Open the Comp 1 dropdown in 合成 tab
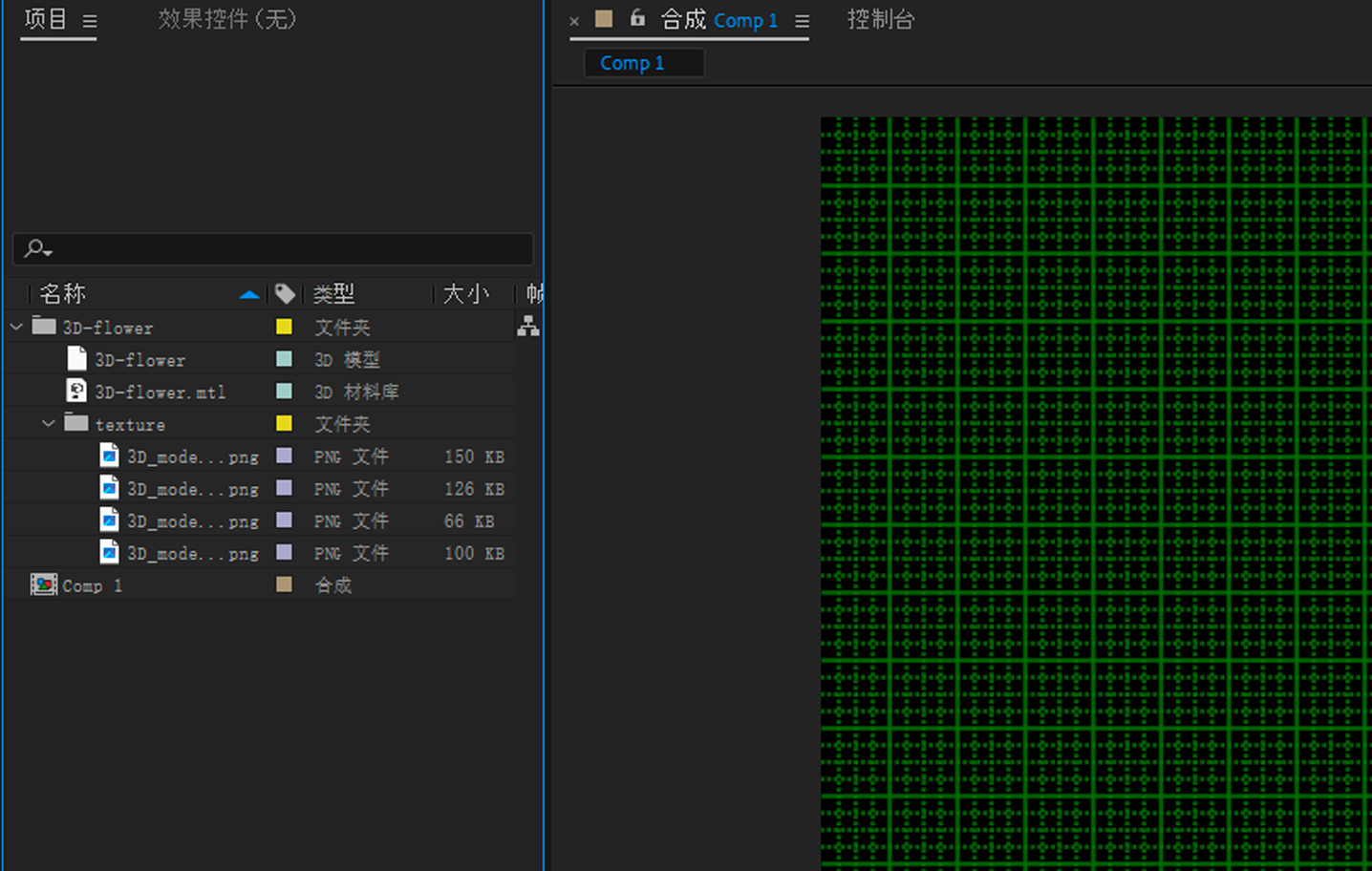This screenshot has width=1372, height=871. tap(746, 20)
